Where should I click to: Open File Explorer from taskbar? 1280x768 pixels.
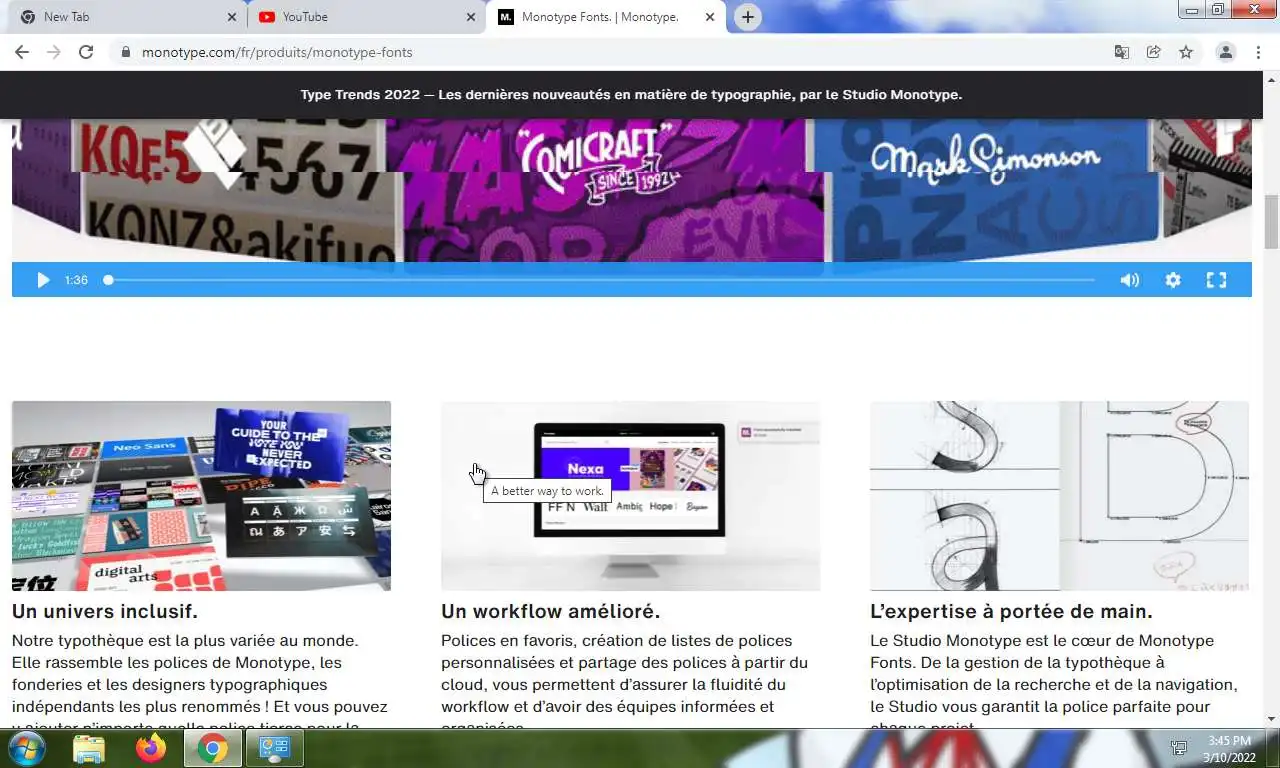coord(89,748)
